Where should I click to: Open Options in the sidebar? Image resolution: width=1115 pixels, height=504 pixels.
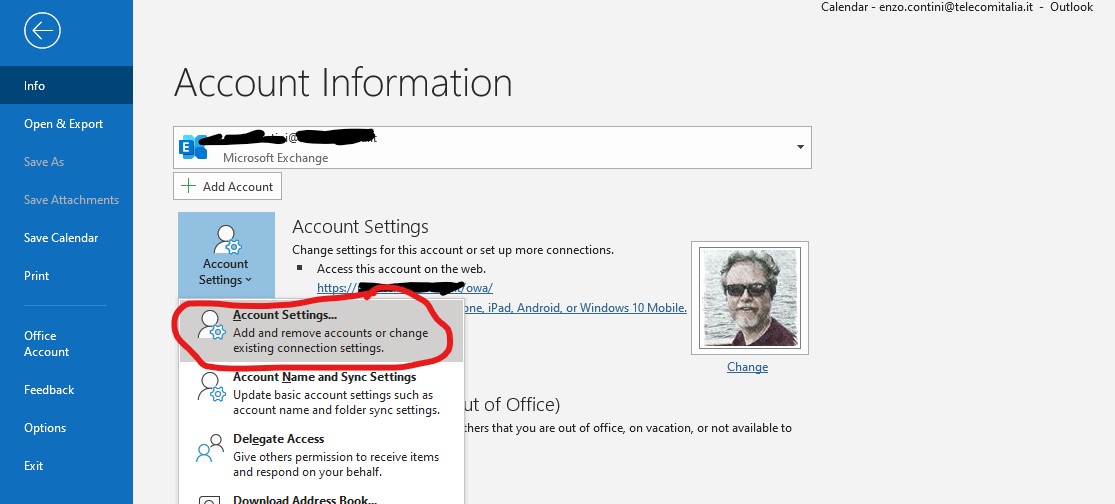click(45, 428)
